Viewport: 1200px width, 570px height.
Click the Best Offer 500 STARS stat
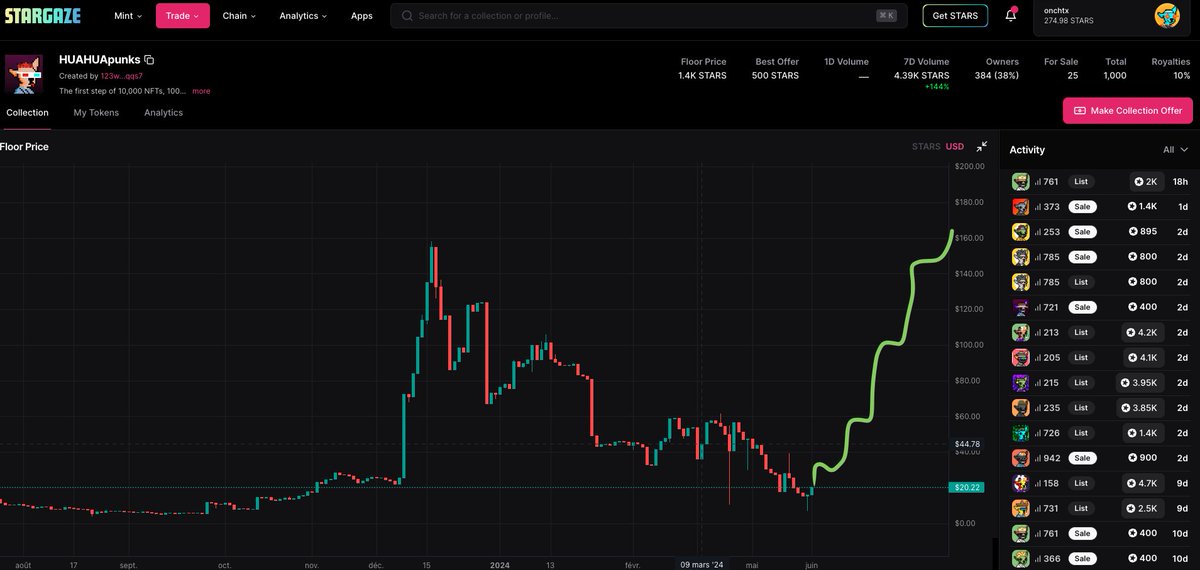tap(777, 69)
